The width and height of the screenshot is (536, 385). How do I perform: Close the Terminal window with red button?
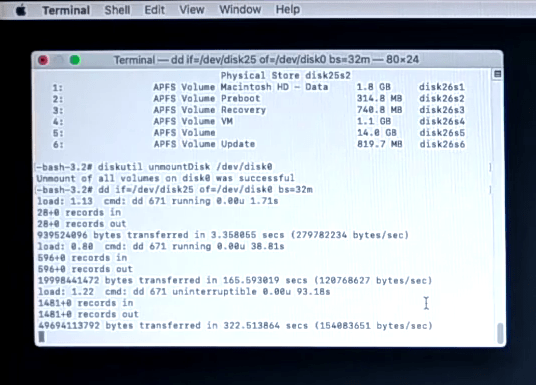43,60
